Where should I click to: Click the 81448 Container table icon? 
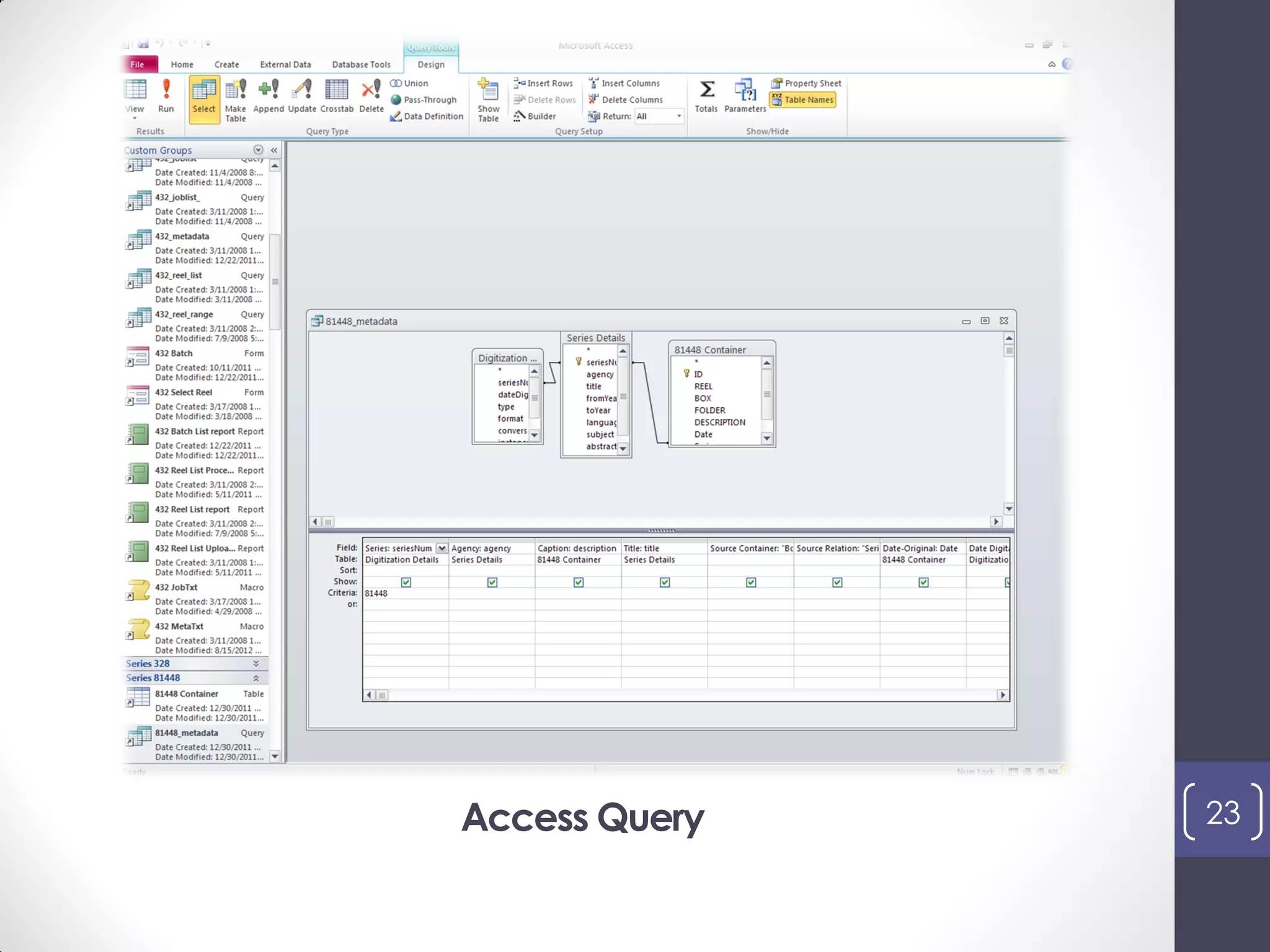pos(139,697)
